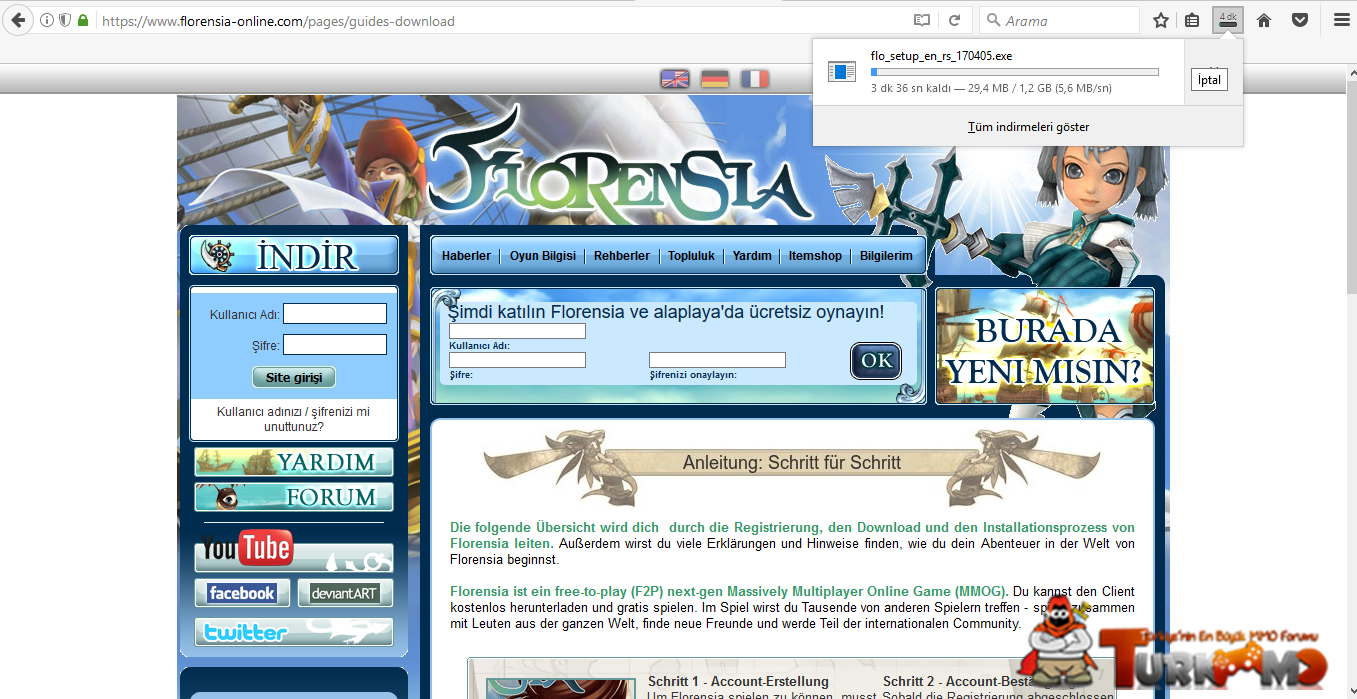Go to the Firefox home page
This screenshot has width=1357, height=699.
[x=1264, y=21]
